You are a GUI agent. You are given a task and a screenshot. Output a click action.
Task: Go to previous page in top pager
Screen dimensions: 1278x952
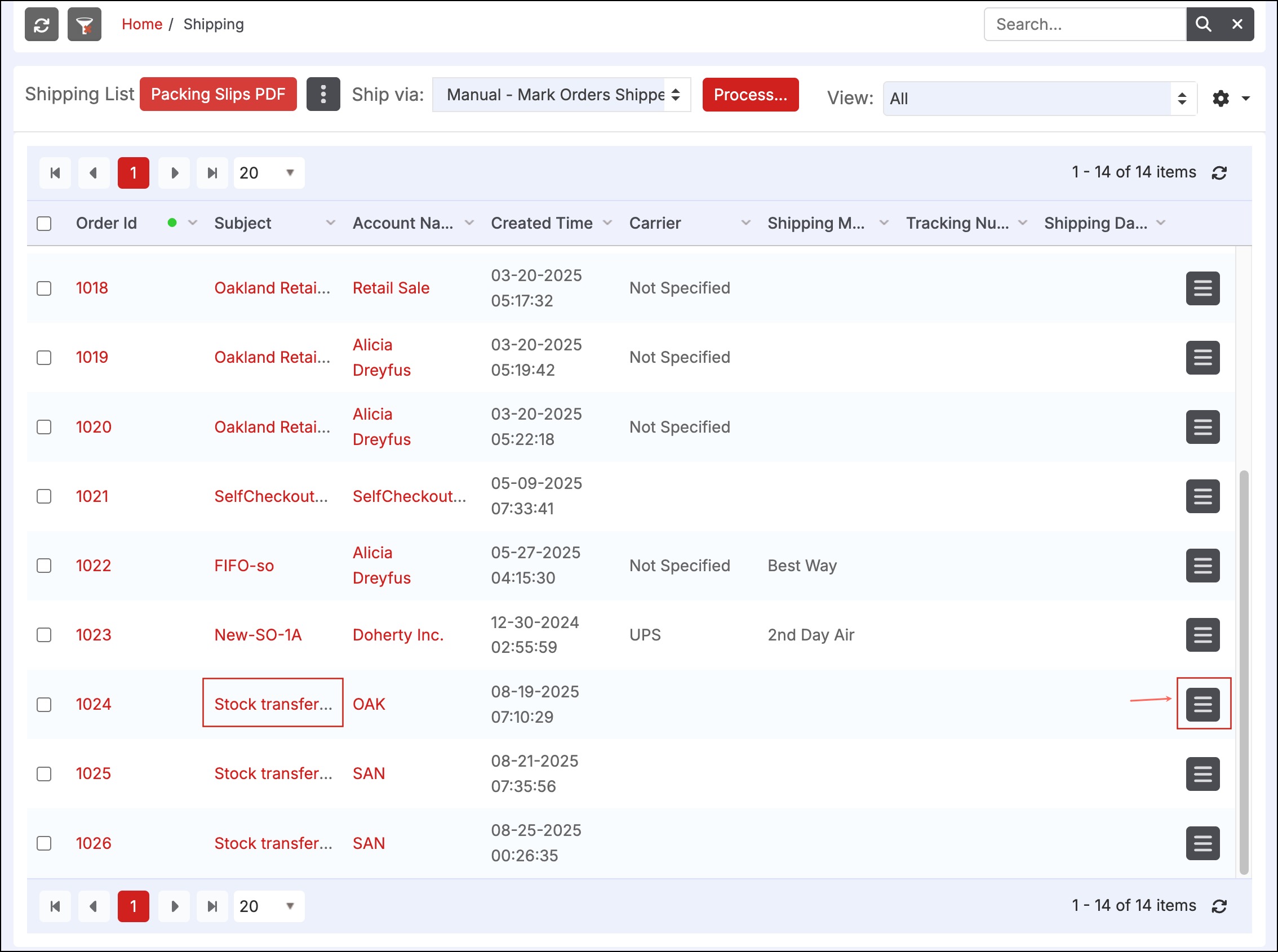point(94,173)
